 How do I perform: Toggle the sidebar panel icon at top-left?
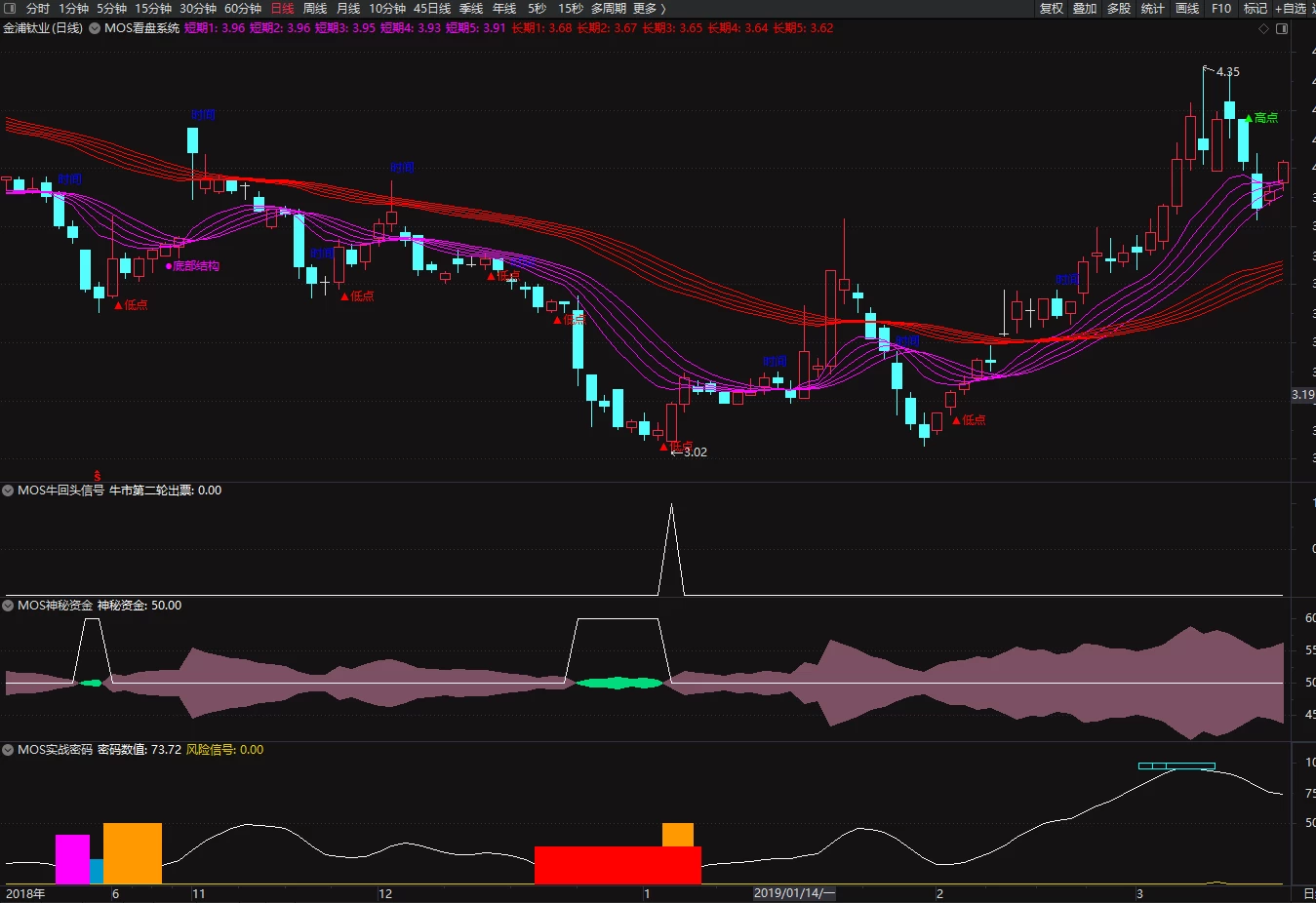pos(10,8)
